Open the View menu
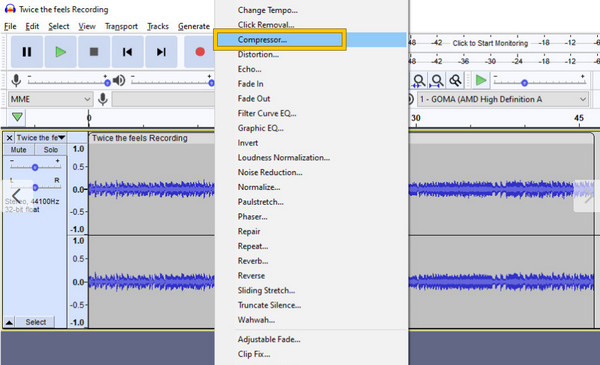 pyautogui.click(x=87, y=26)
